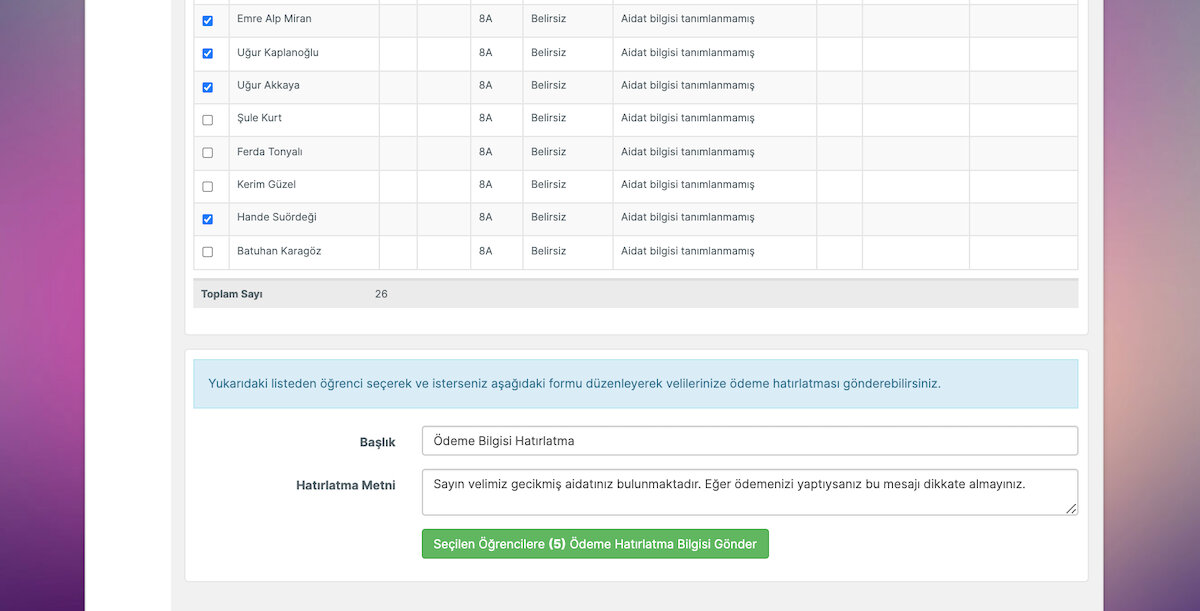Click Belirsiz in Kerim Güzel's row
This screenshot has height=611, width=1200.
[548, 184]
